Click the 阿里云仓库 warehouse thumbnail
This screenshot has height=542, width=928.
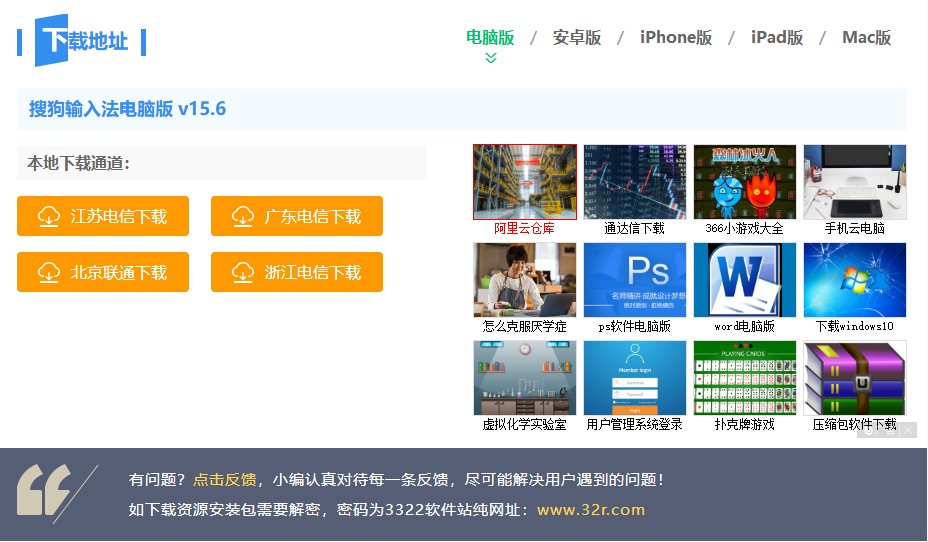525,182
